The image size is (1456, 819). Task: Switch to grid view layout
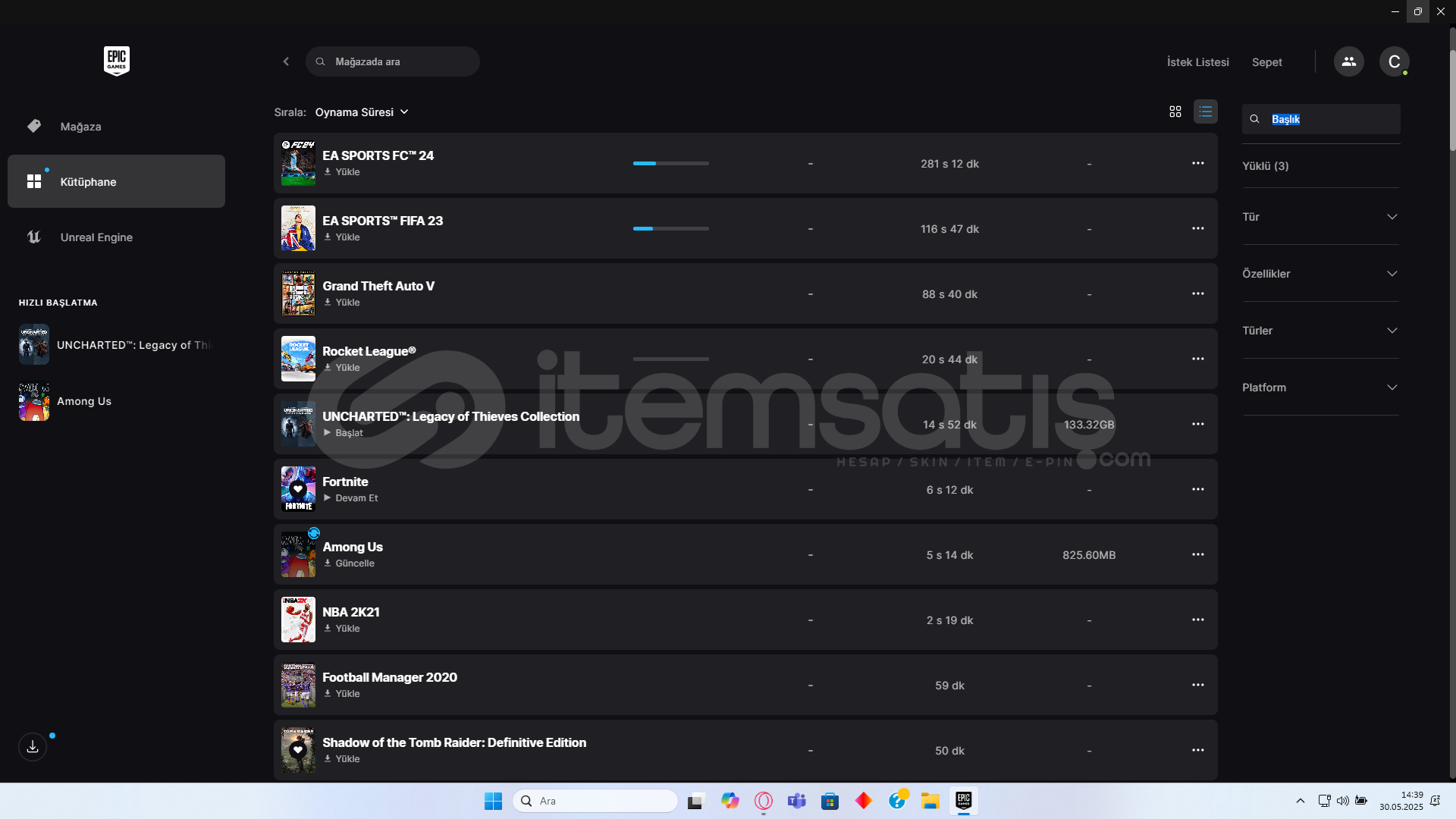[1175, 111]
